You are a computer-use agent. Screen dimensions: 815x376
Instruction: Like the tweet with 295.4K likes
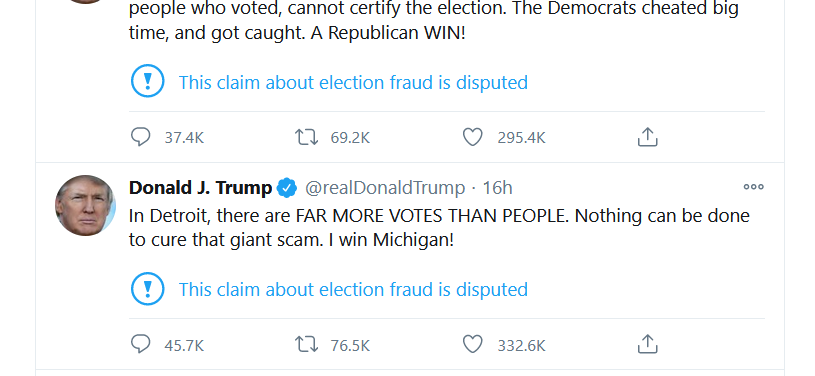(472, 137)
